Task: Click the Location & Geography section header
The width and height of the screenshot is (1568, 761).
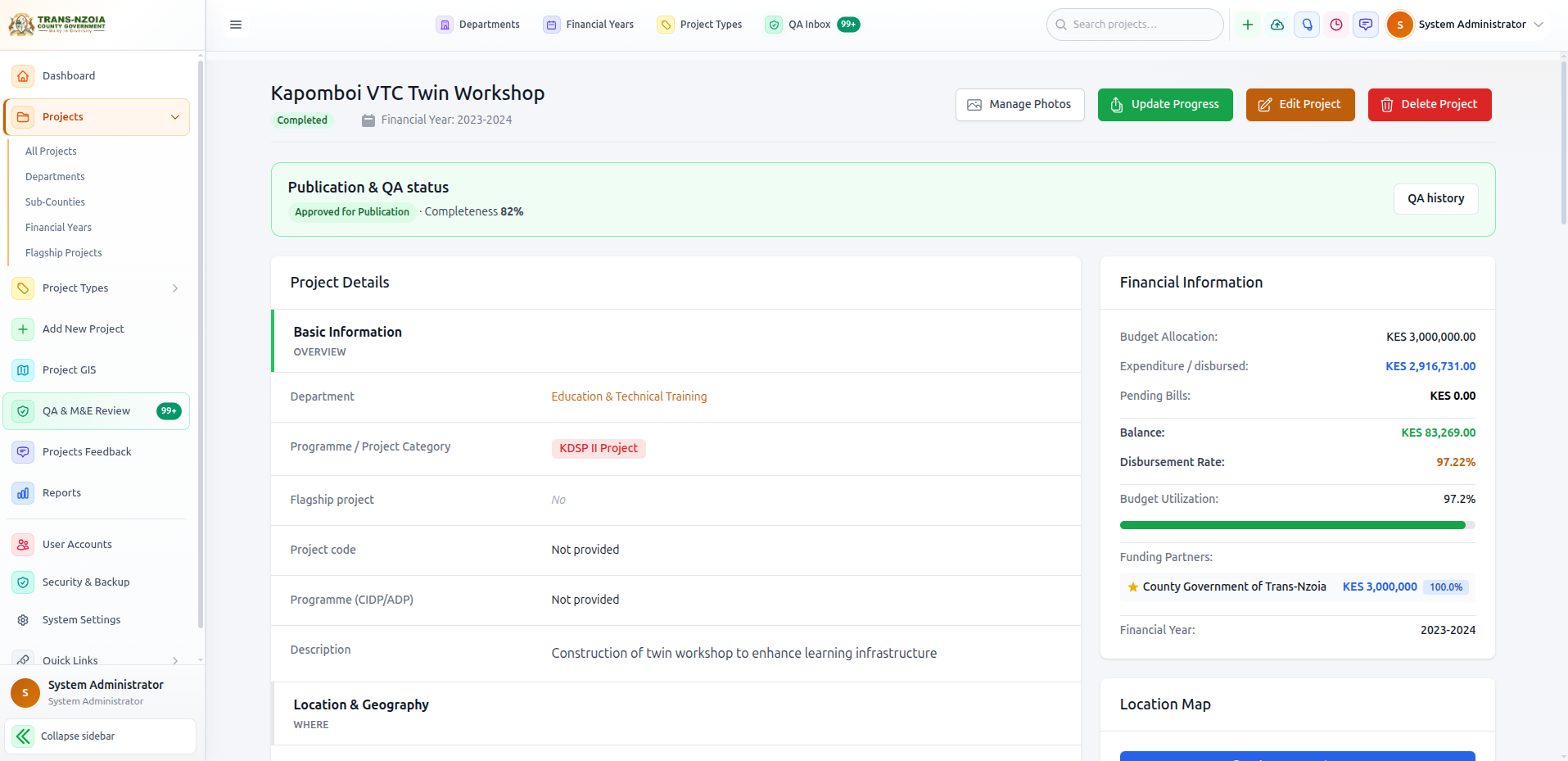Action: (x=676, y=713)
